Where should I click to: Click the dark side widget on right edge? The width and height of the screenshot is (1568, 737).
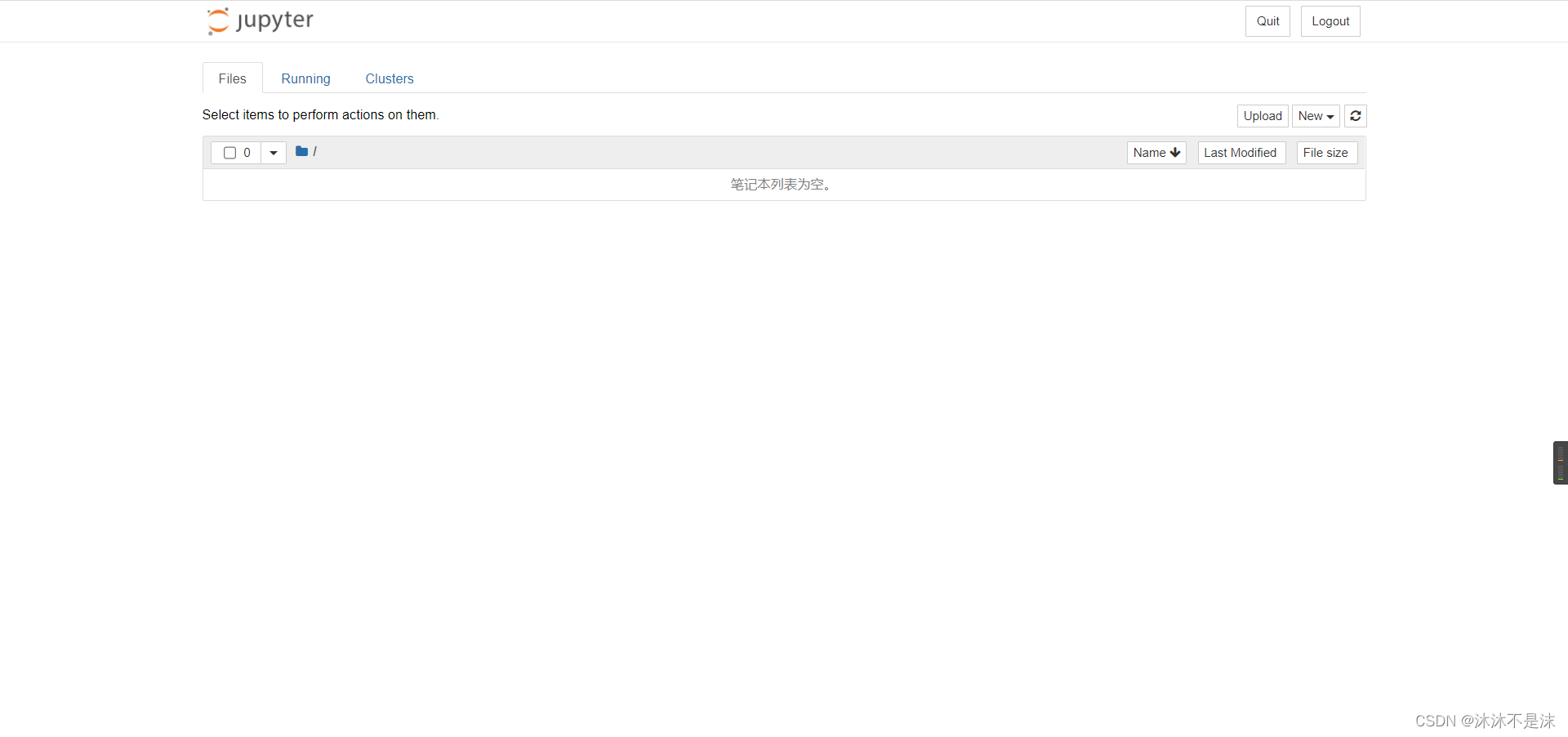1561,463
